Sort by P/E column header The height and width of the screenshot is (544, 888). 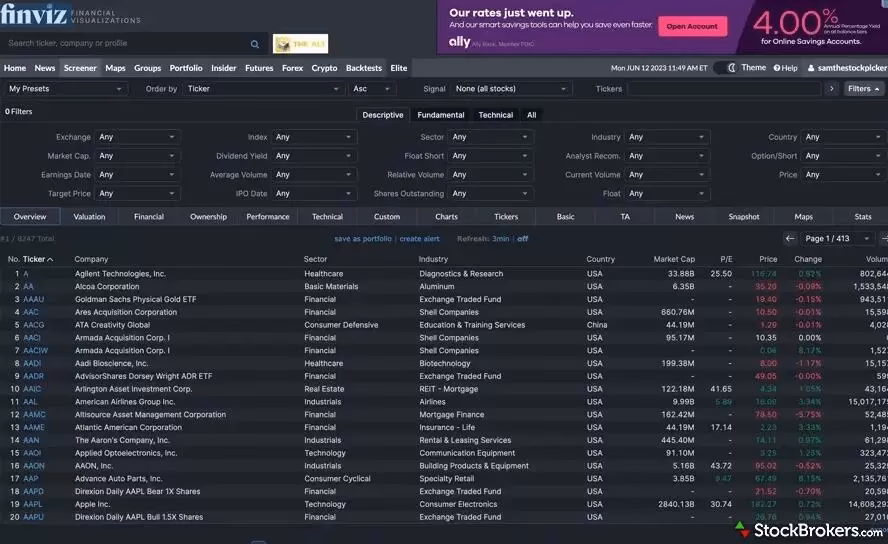coord(726,259)
